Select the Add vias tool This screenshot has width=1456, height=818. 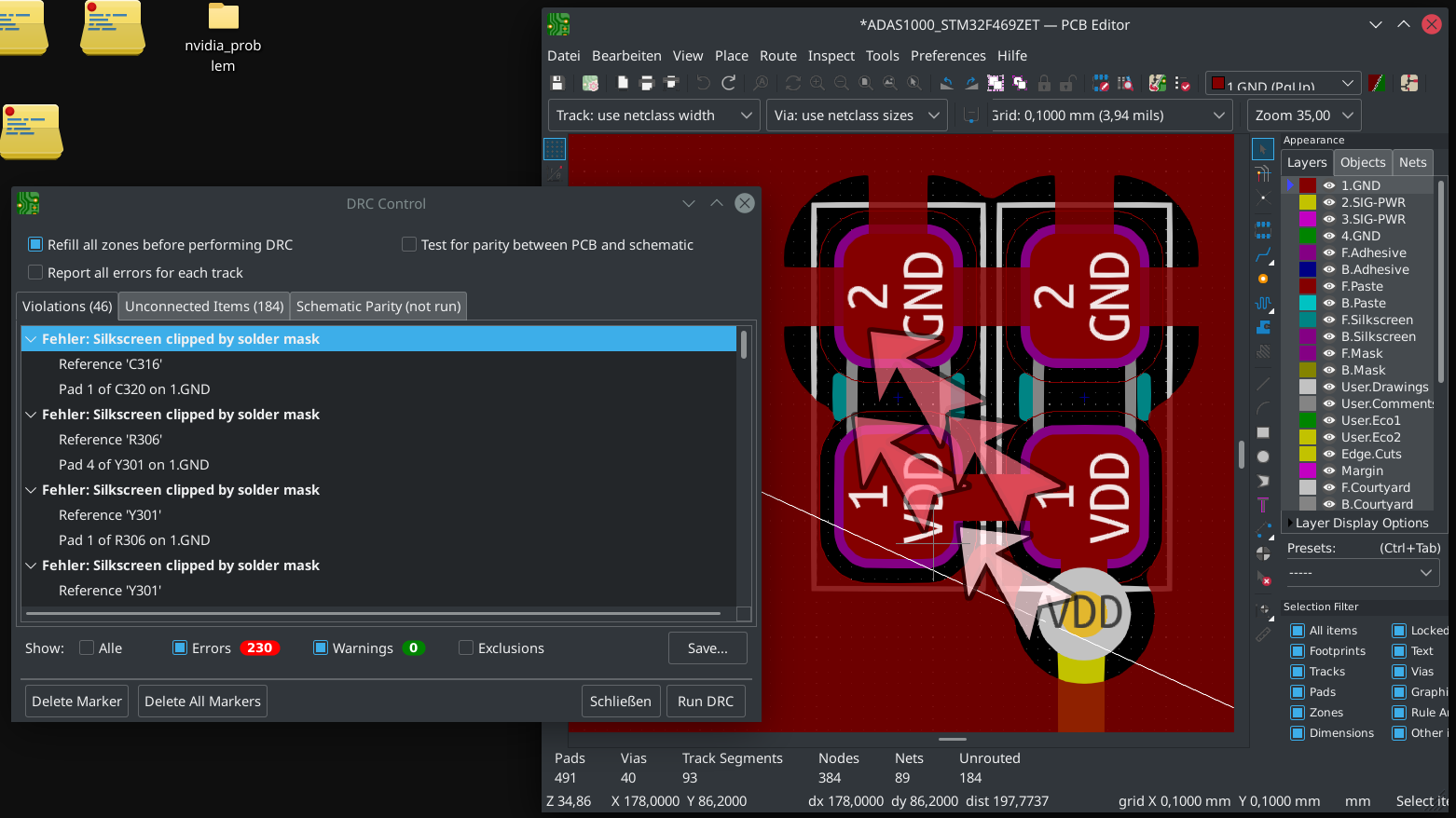(x=1263, y=279)
